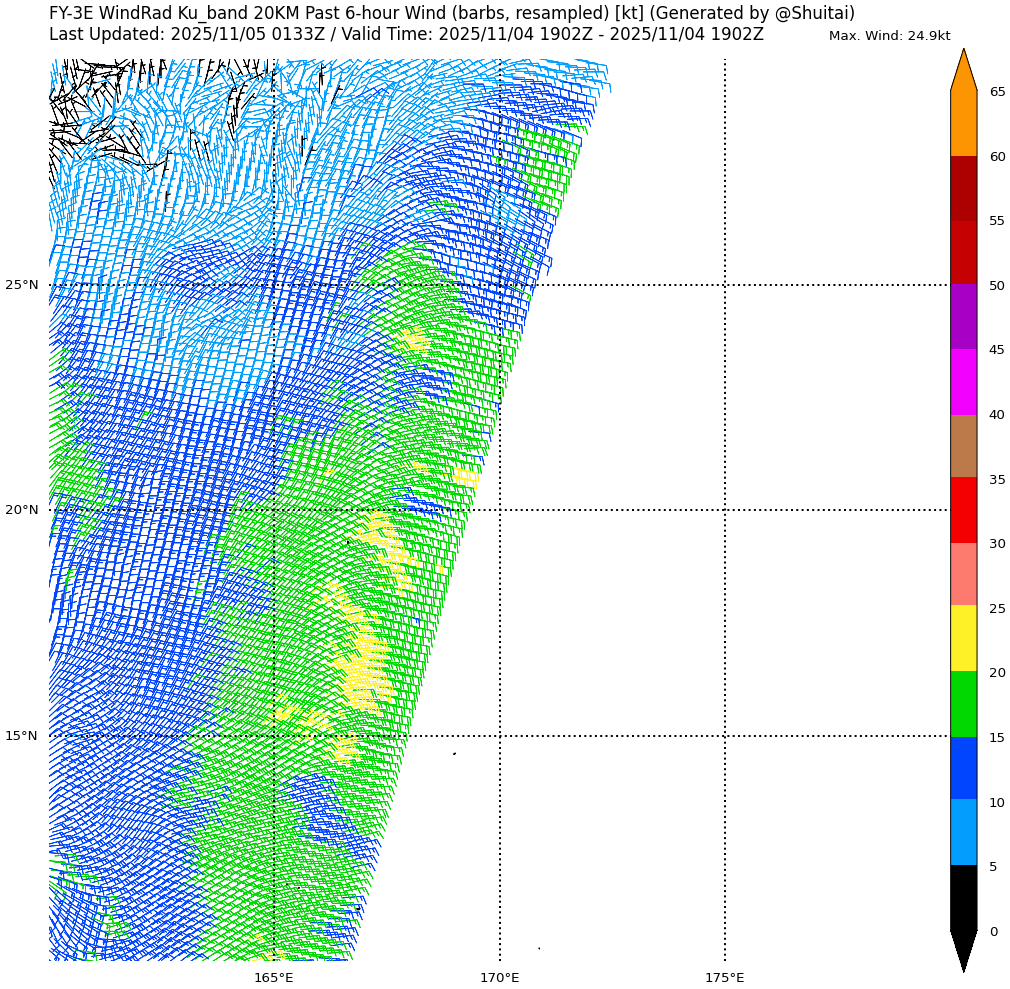
Task: Click the Max. Wind 24.9kt readout
Action: click(889, 36)
